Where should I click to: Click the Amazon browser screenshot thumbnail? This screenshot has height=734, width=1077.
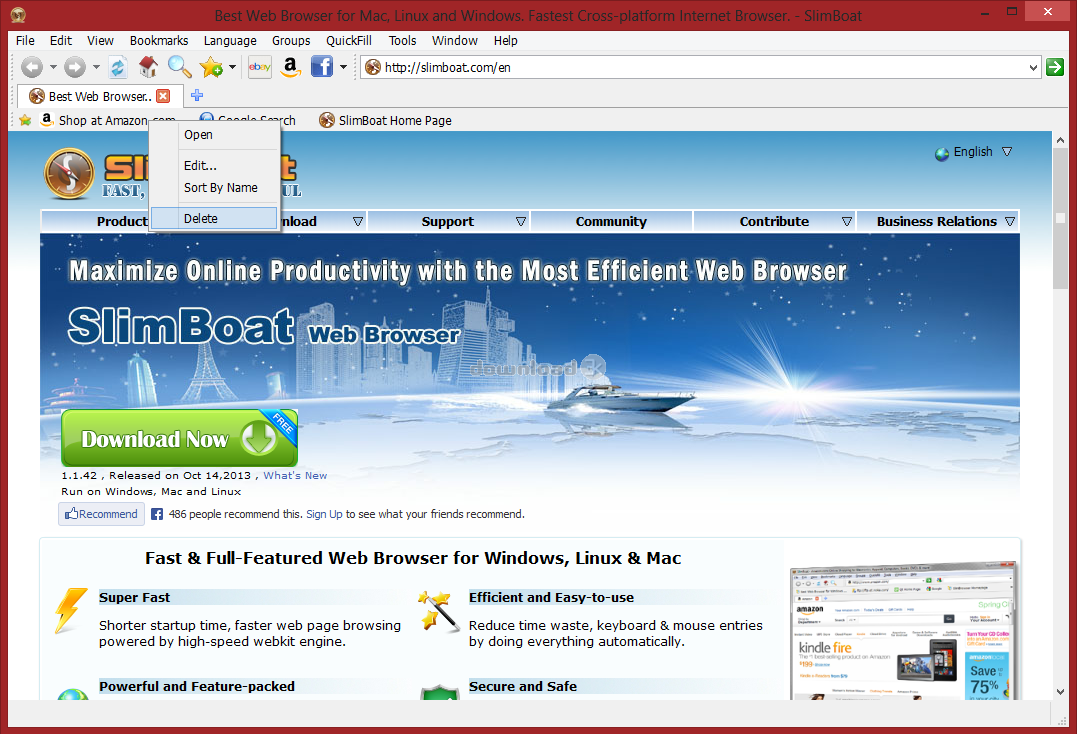tap(904, 632)
